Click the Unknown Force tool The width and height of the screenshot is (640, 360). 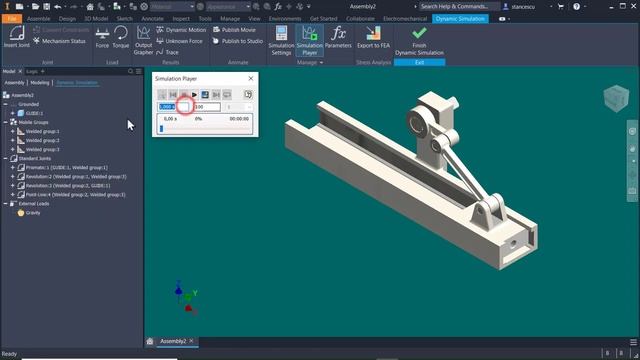(179, 41)
